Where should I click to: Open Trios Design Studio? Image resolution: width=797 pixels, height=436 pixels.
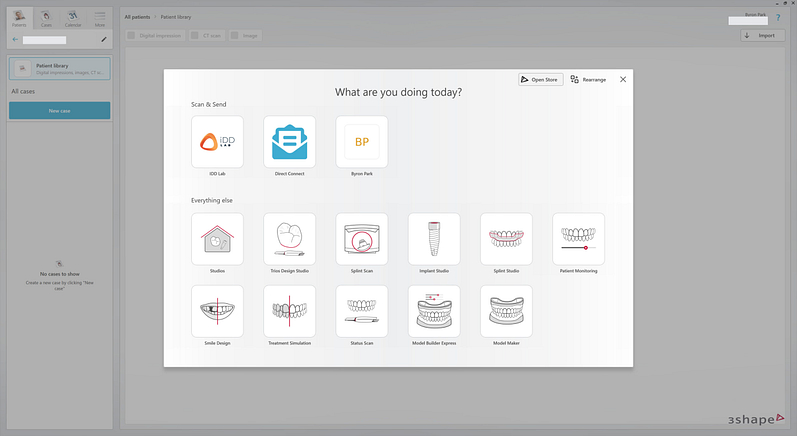point(289,239)
